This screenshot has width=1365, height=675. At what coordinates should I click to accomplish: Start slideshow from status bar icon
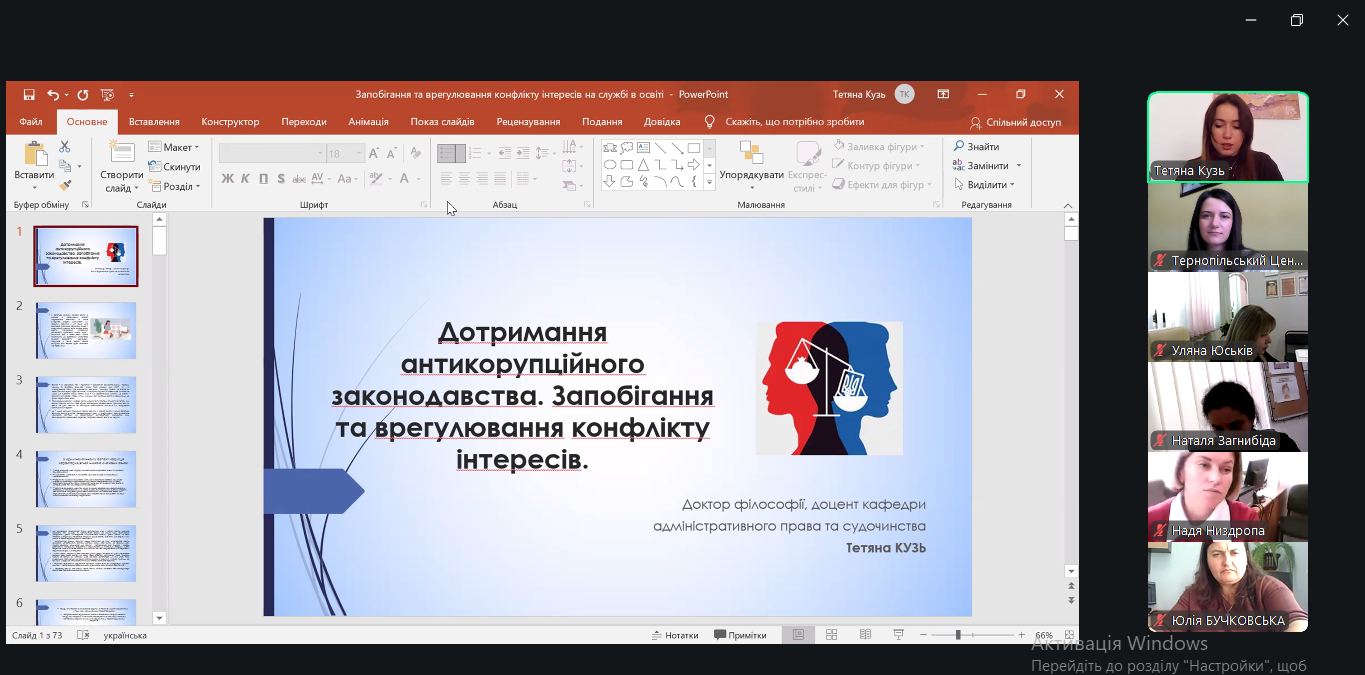pyautogui.click(x=898, y=635)
